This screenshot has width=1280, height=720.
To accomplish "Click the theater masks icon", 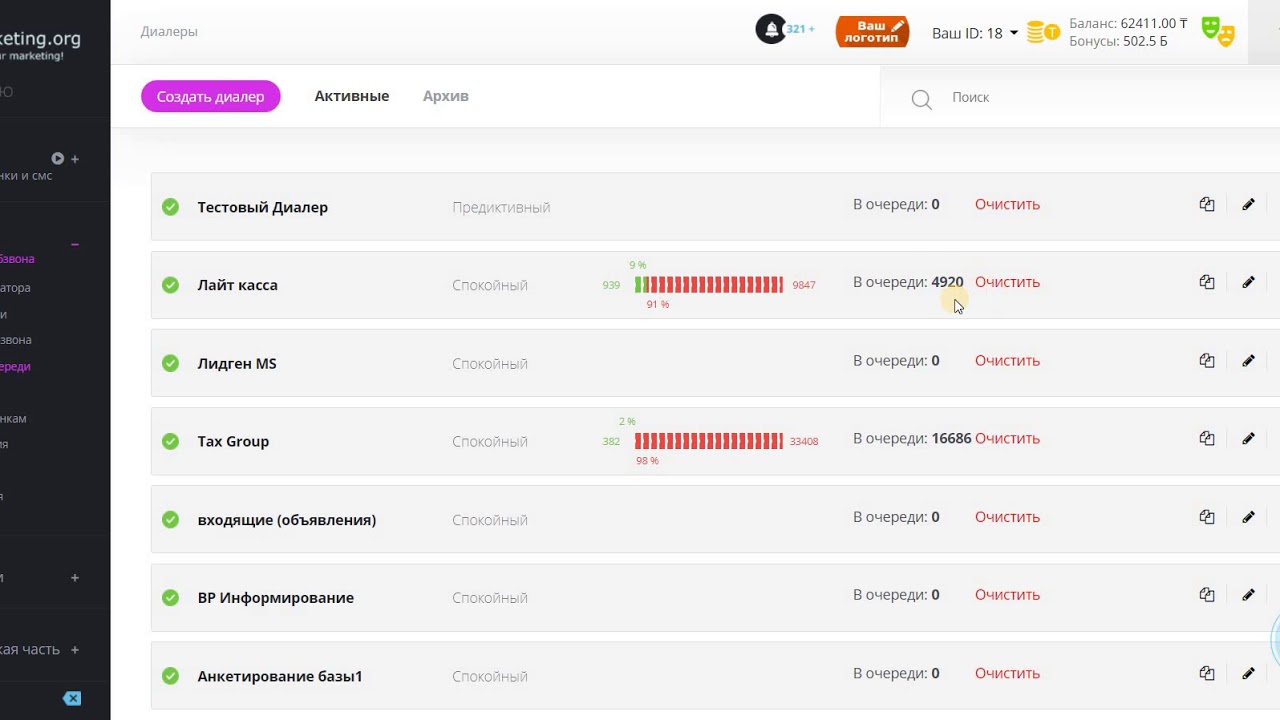I will 1218,31.
